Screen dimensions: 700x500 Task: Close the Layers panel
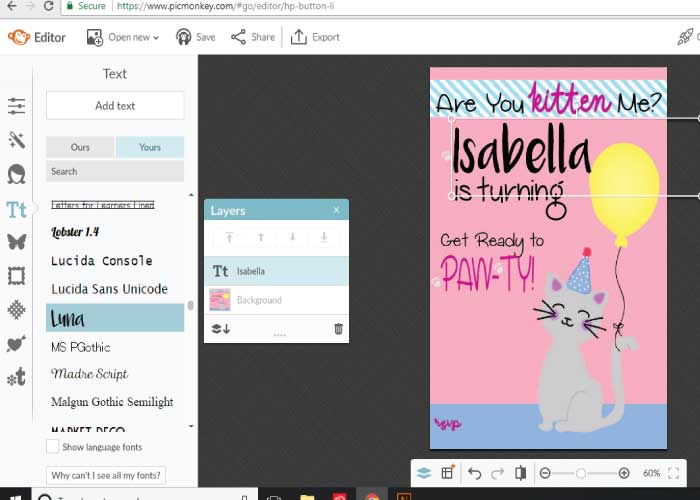pyautogui.click(x=336, y=210)
